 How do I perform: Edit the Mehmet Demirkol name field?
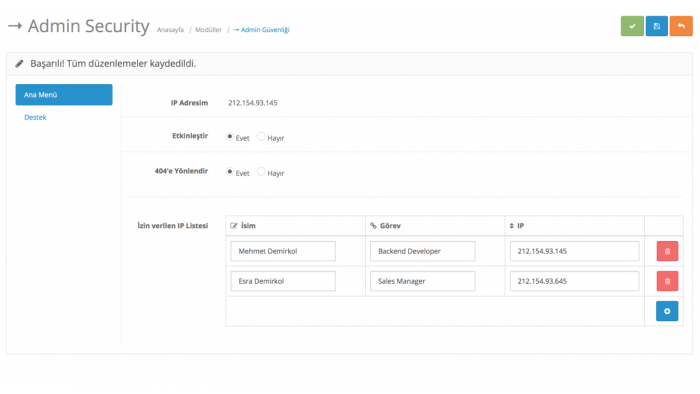click(283, 251)
